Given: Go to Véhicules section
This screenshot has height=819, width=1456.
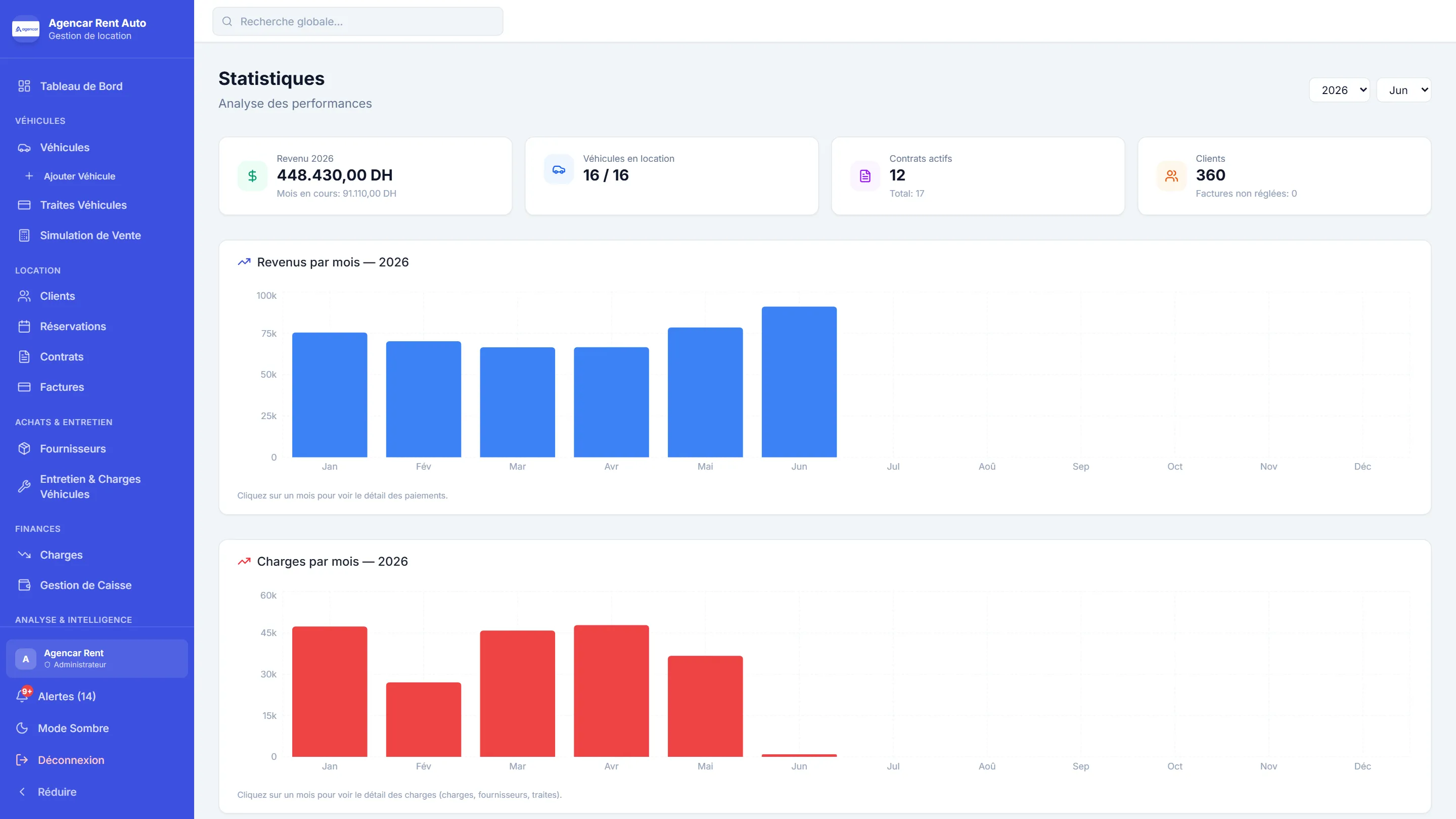Looking at the screenshot, I should [97, 148].
